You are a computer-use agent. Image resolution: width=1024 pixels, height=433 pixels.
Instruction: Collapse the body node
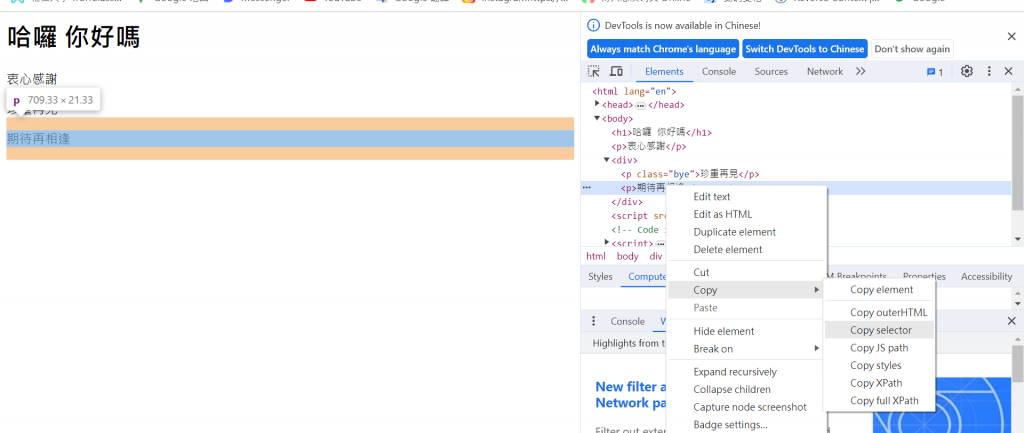pyautogui.click(x=597, y=118)
